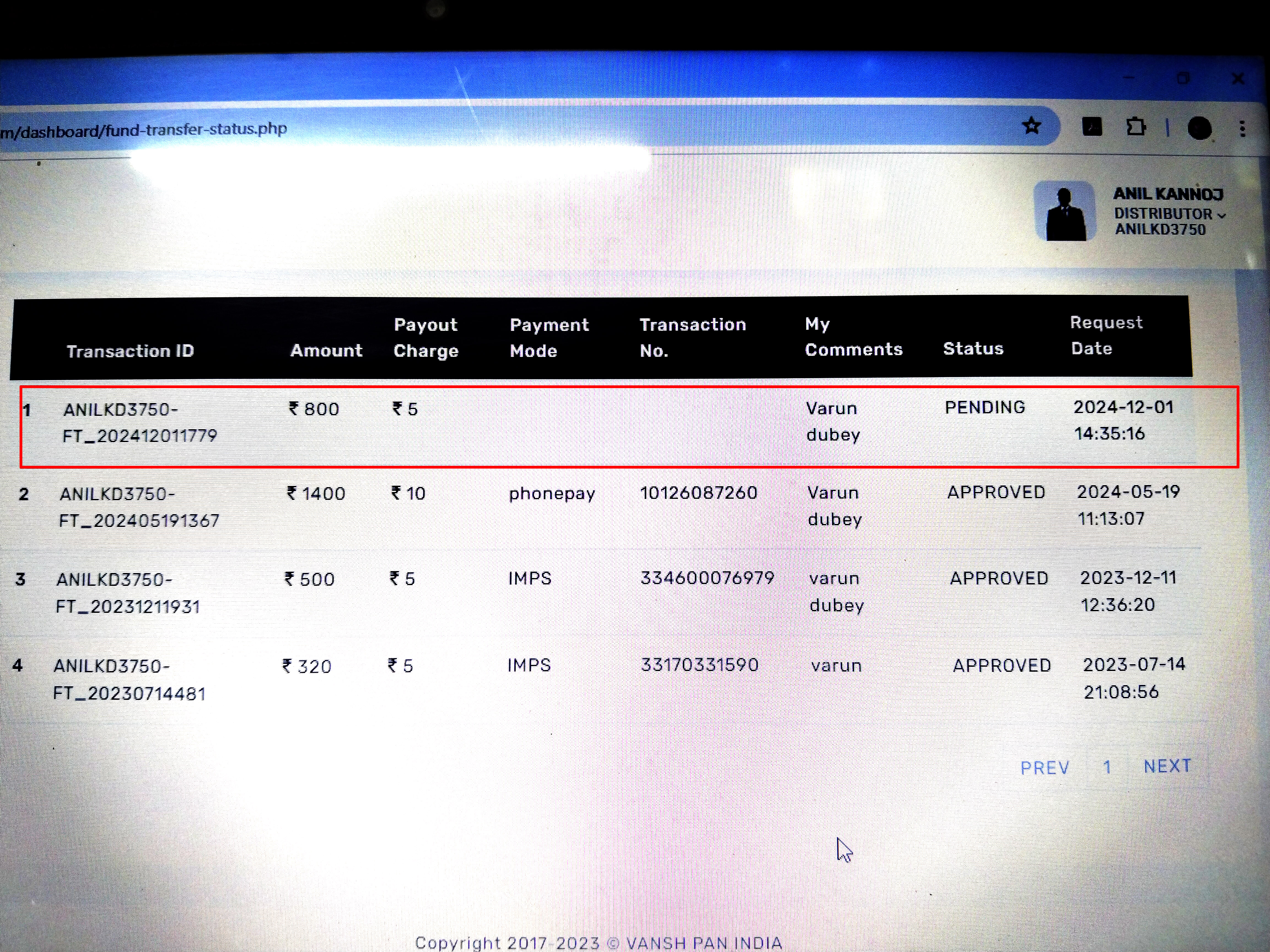
Task: Close the browser window with X
Action: coord(1238,79)
